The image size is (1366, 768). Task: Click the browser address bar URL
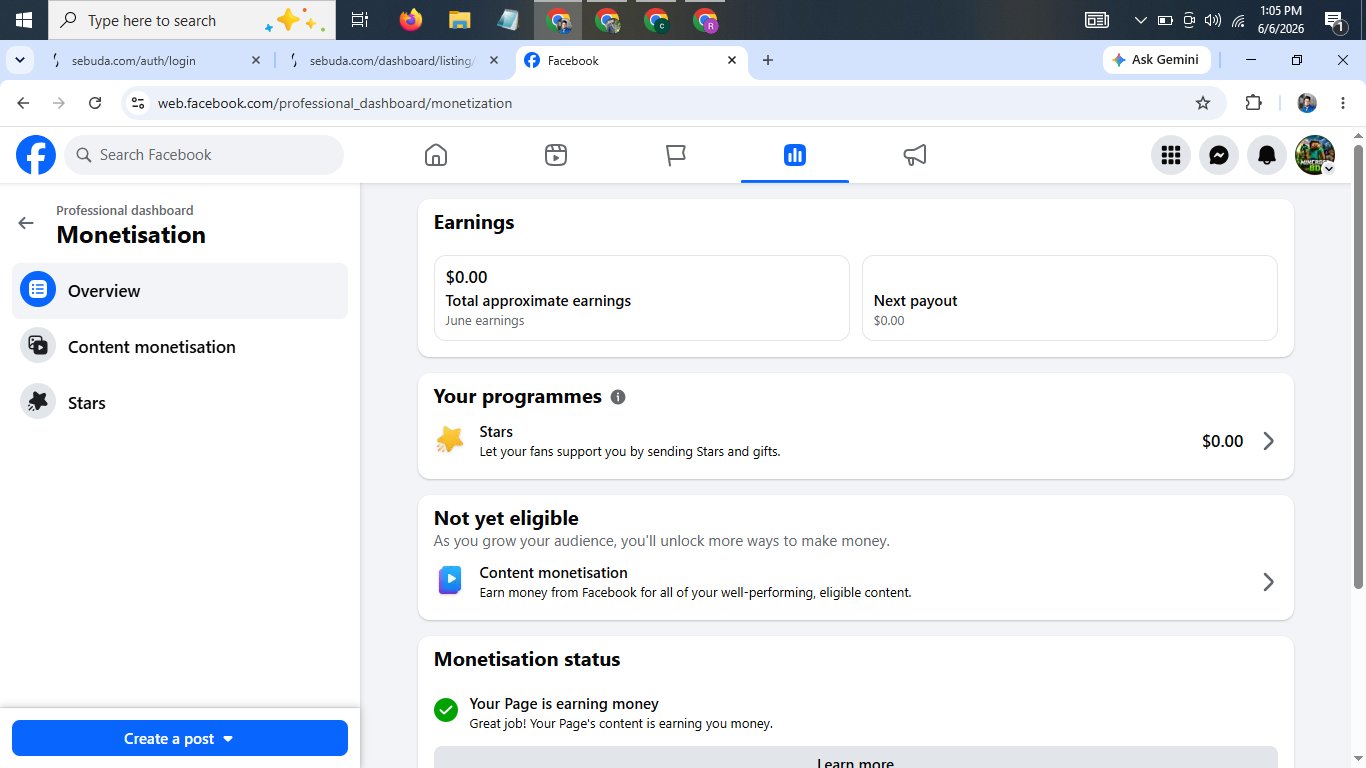tap(335, 103)
